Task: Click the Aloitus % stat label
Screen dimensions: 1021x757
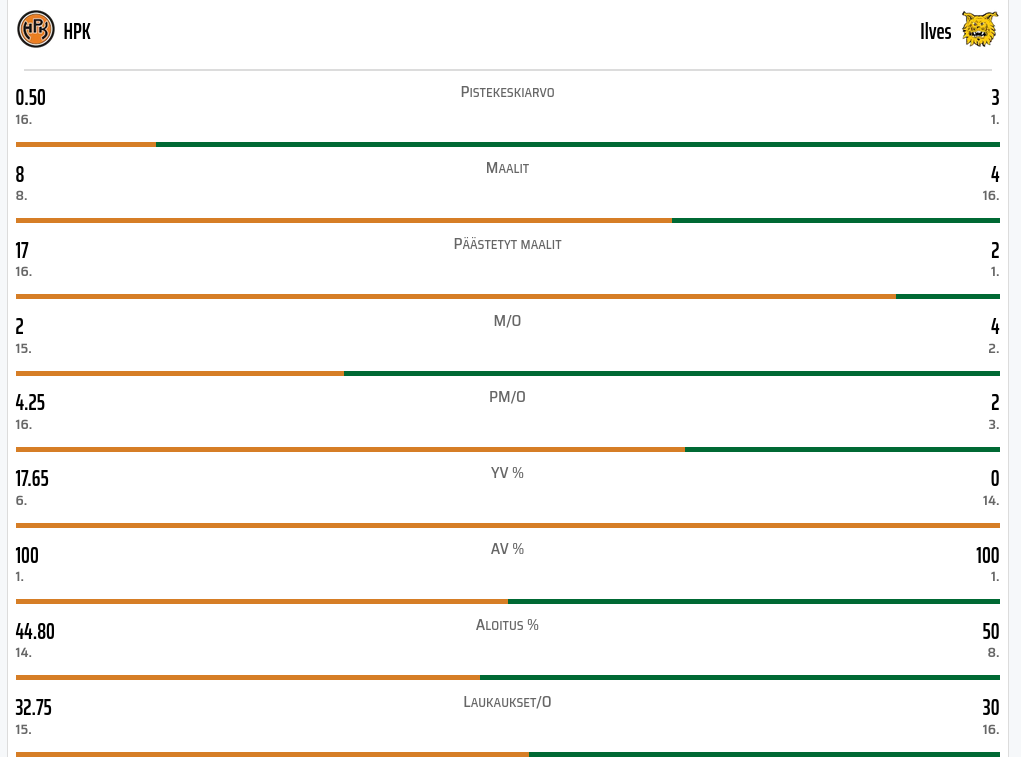Action: (507, 625)
